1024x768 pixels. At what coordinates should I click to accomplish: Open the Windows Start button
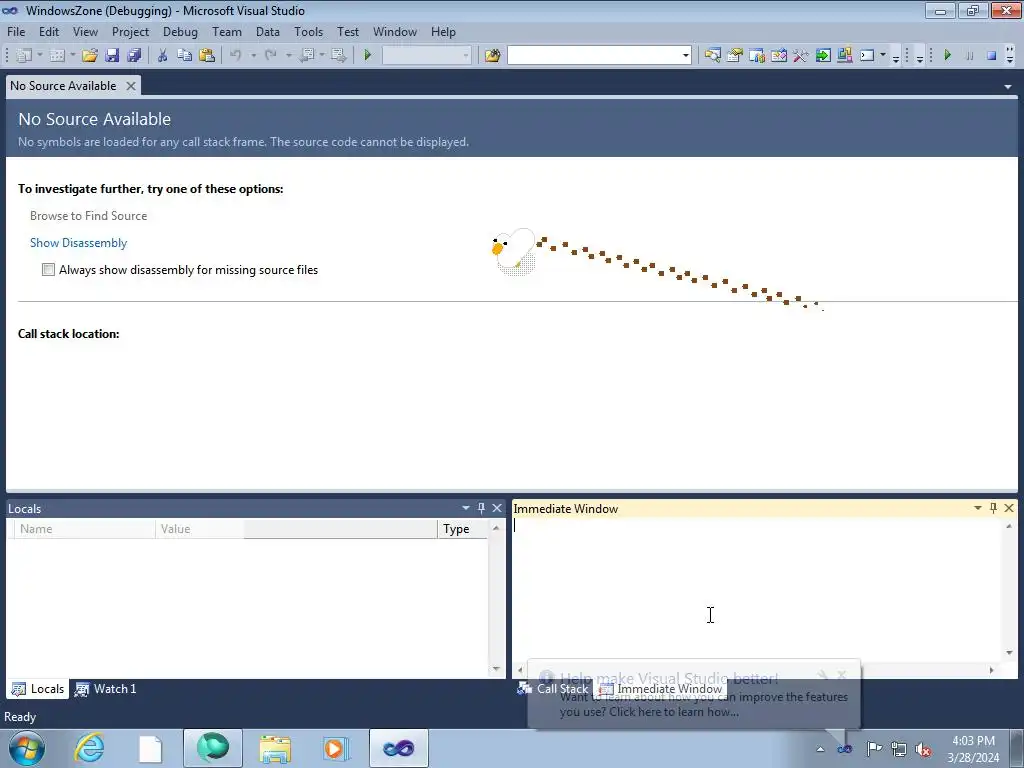(26, 748)
